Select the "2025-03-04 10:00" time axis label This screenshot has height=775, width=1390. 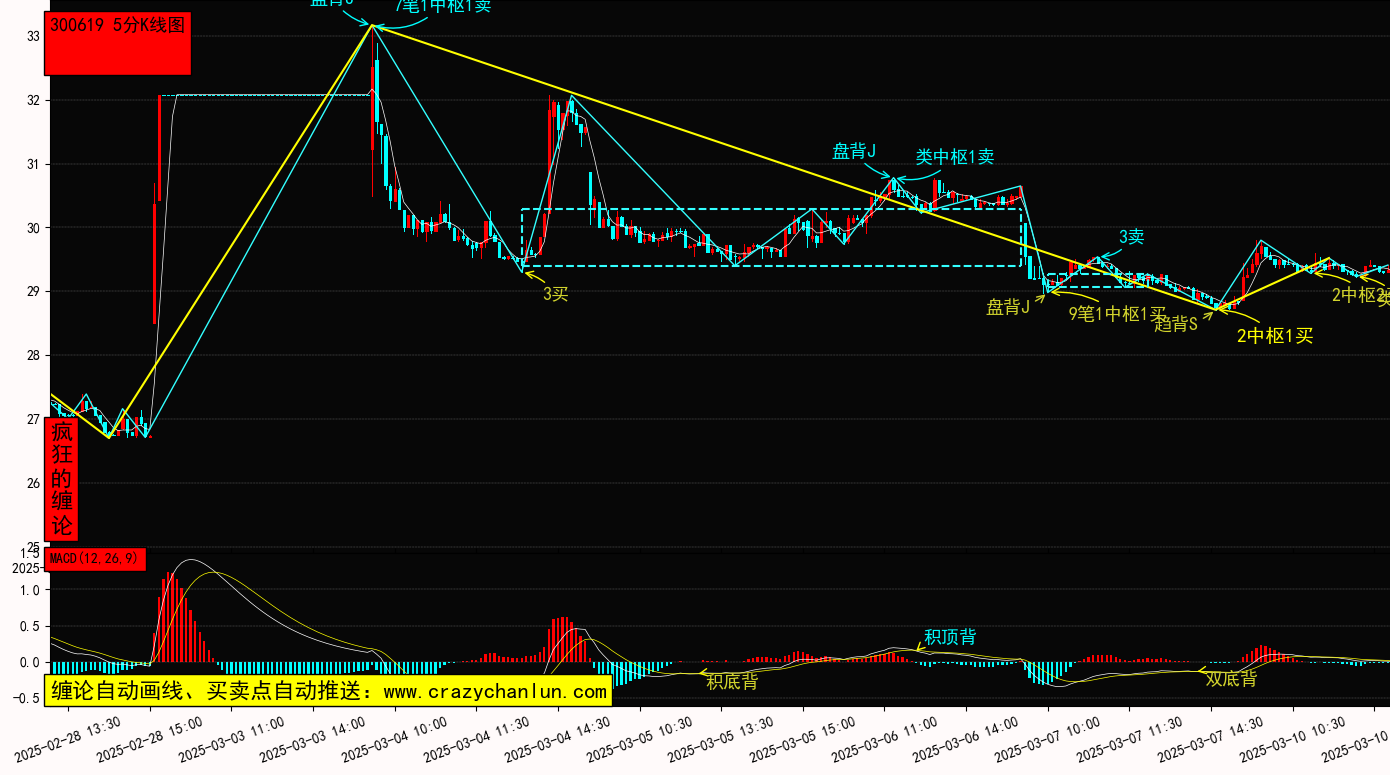396,739
